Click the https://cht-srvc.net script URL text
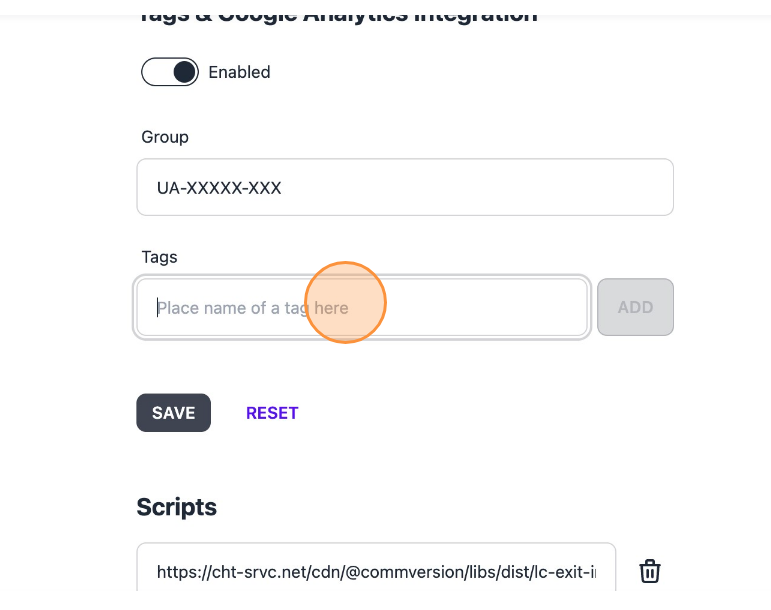This screenshot has height=610, width=771. (x=376, y=572)
